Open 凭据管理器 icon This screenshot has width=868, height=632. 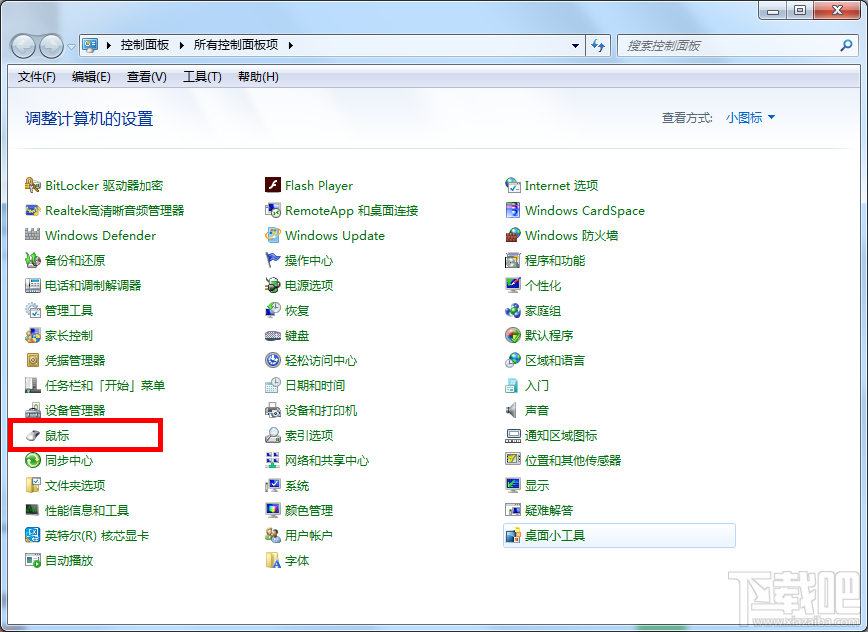[x=33, y=360]
